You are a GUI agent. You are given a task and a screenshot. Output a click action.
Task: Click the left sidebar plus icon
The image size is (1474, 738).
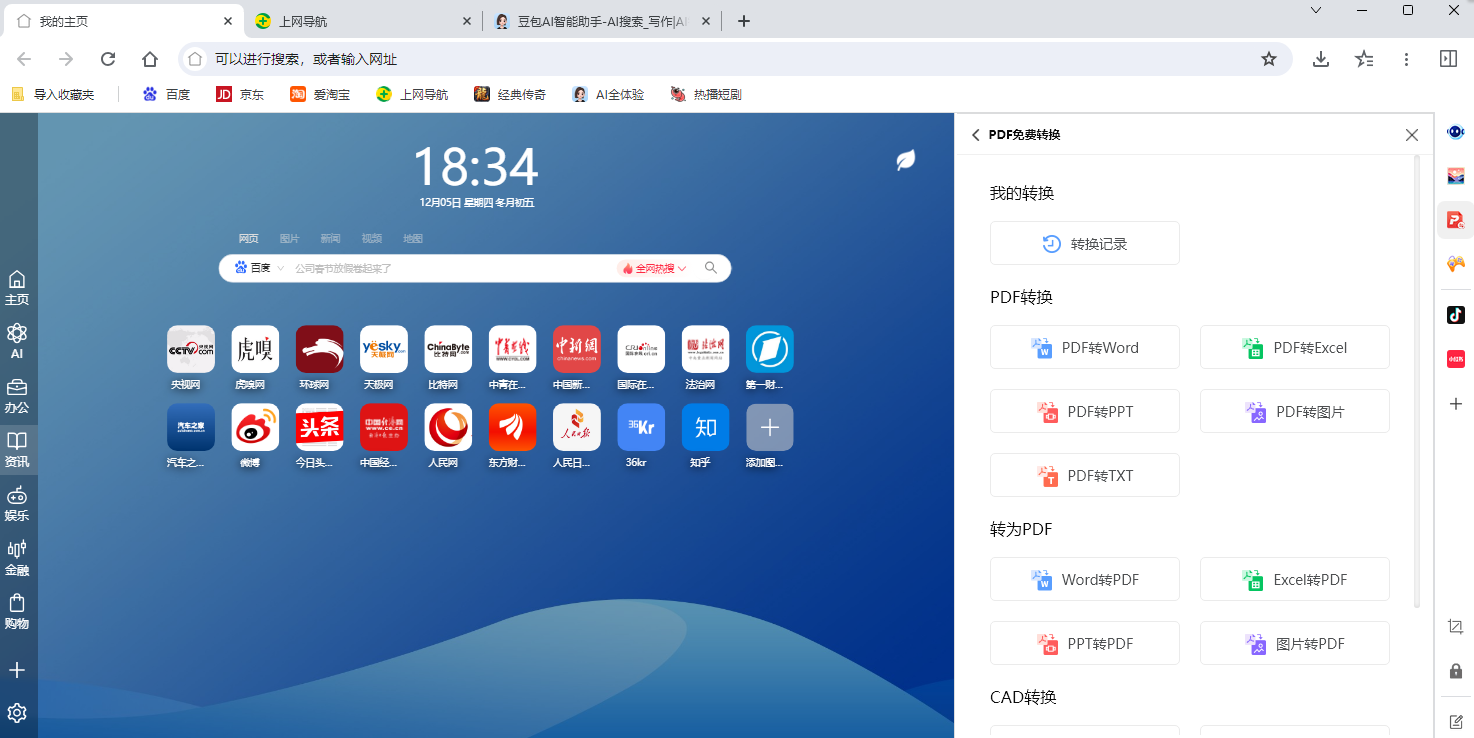coord(17,670)
